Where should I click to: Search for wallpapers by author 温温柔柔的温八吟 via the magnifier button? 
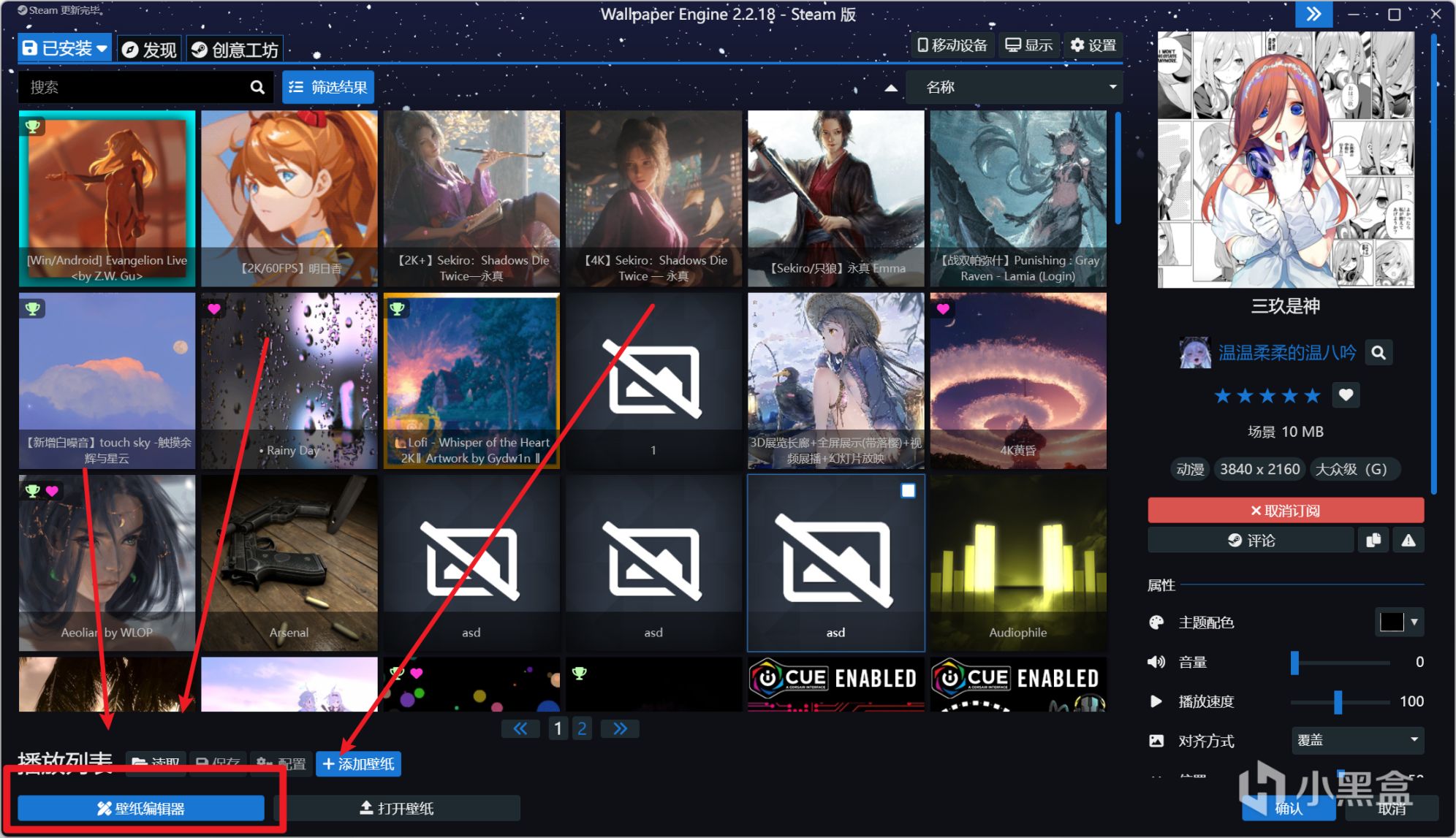click(1378, 353)
